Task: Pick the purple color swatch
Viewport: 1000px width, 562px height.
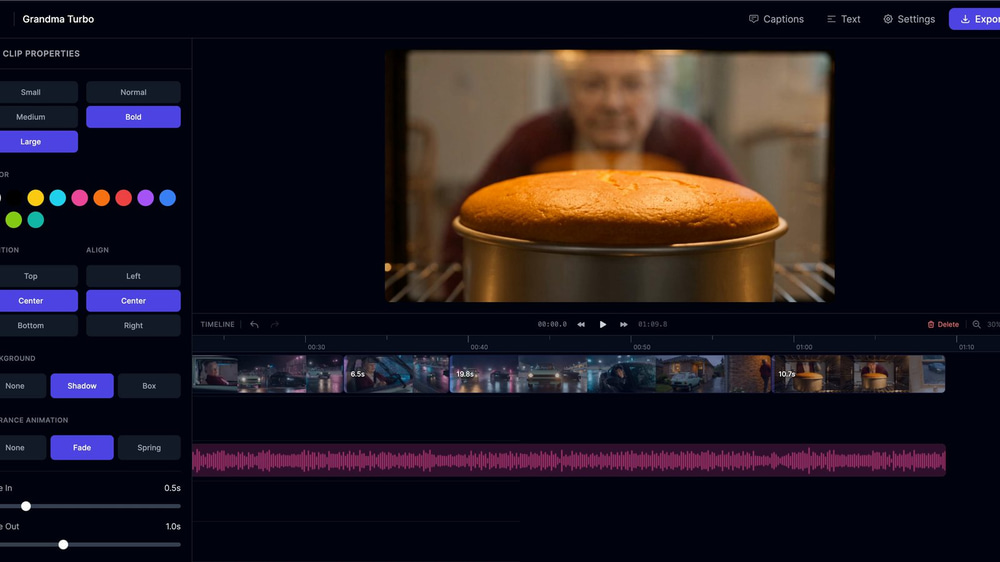Action: coord(145,198)
